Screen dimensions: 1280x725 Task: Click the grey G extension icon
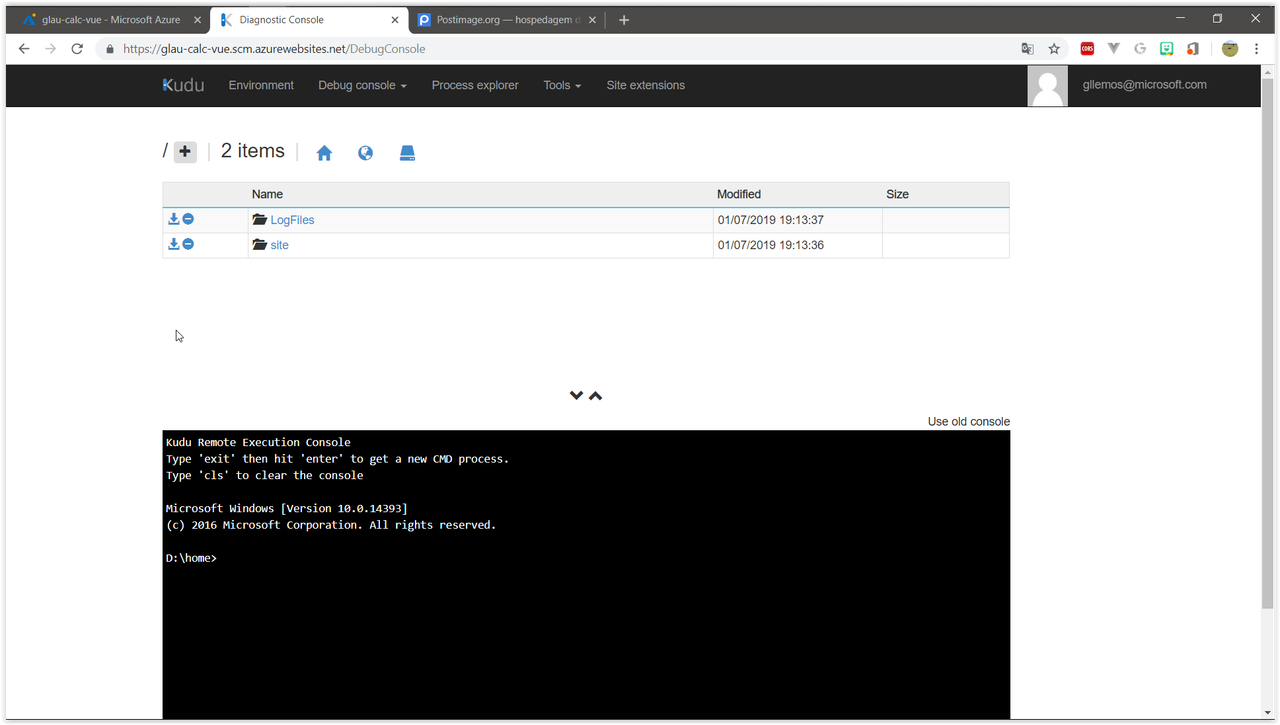(x=1140, y=49)
